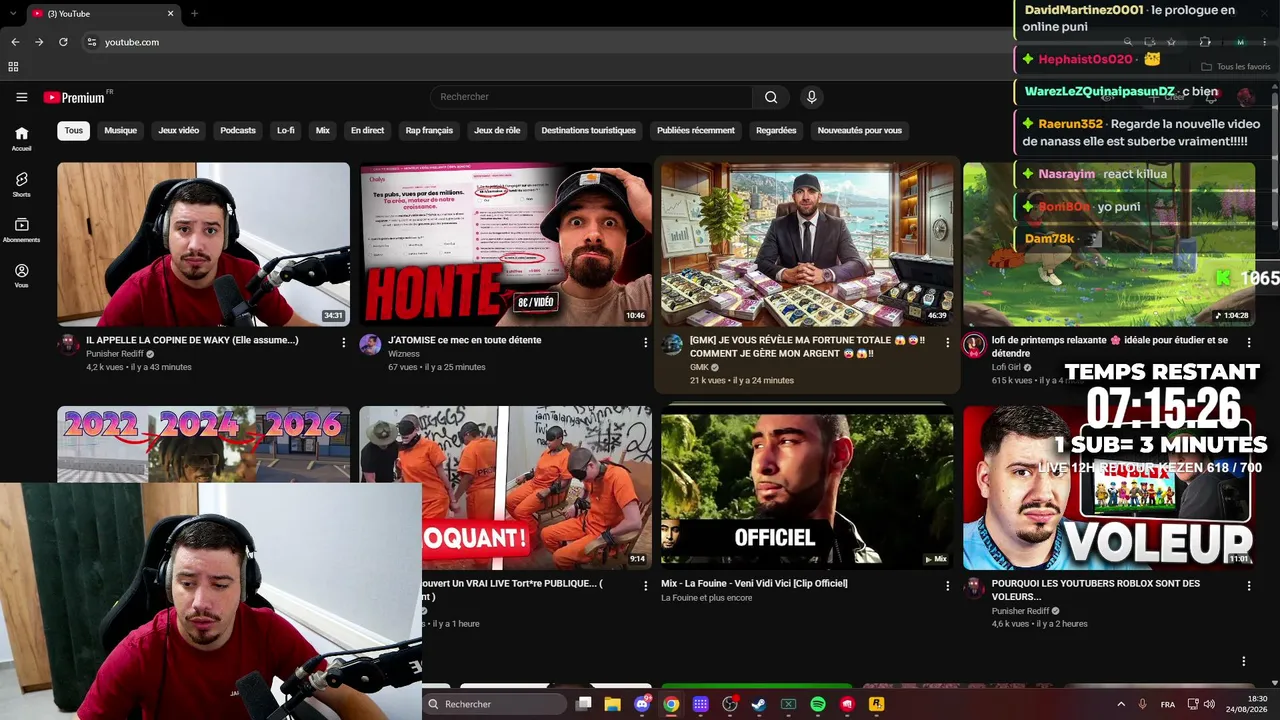The width and height of the screenshot is (1280, 720).
Task: Launch Rockstar Games Launcher from the taskbar
Action: (x=876, y=704)
